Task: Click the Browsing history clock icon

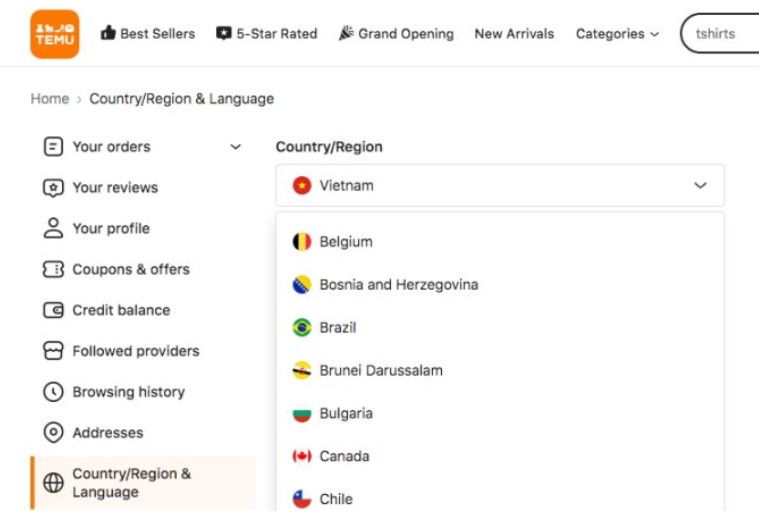Action: 53,392
